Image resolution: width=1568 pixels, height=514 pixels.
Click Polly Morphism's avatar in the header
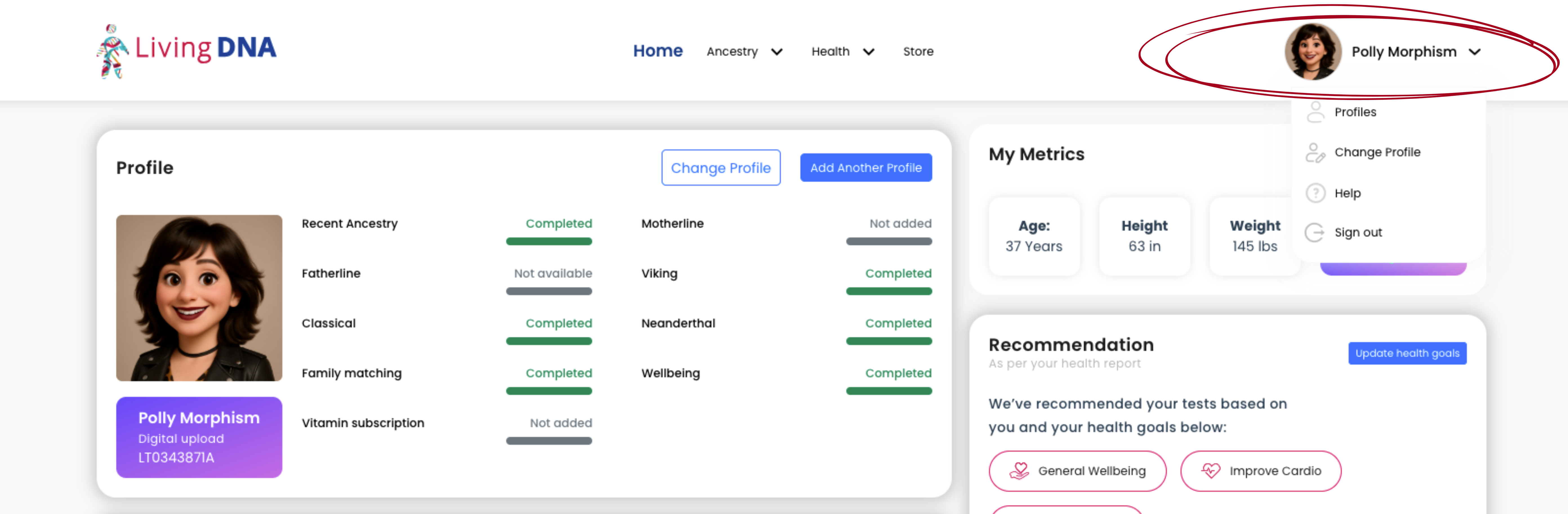1313,52
